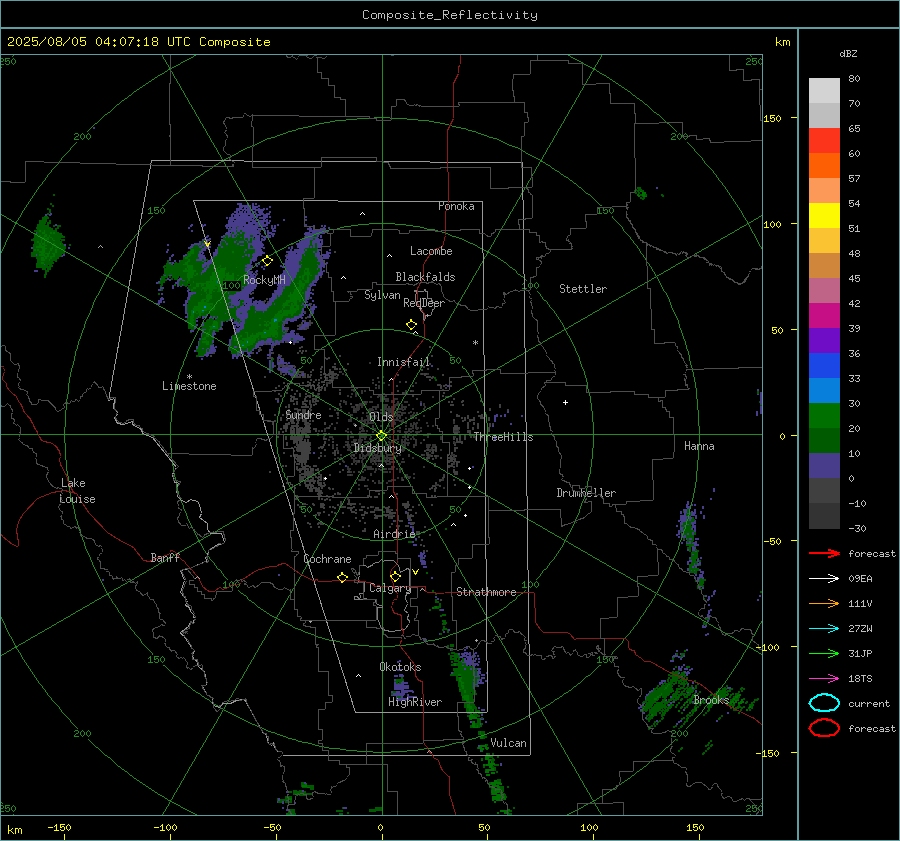Click the Hanna city label

pyautogui.click(x=699, y=446)
